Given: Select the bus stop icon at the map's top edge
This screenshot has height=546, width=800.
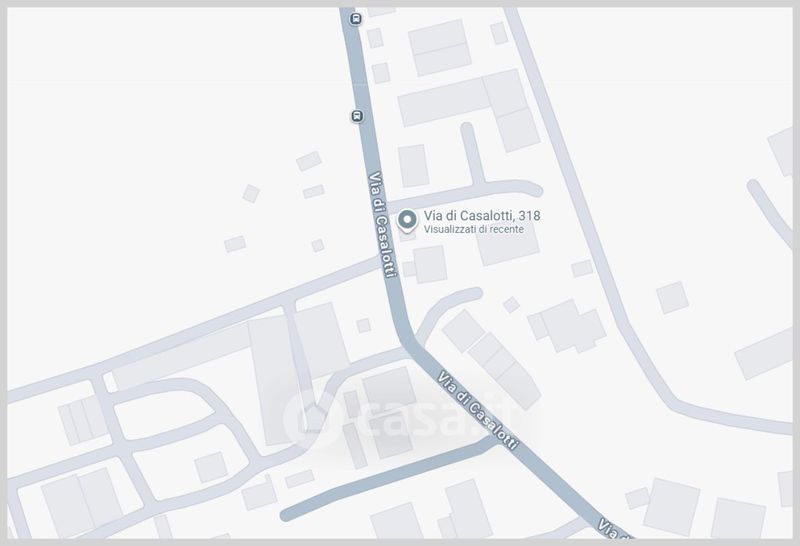Looking at the screenshot, I should pos(356,19).
